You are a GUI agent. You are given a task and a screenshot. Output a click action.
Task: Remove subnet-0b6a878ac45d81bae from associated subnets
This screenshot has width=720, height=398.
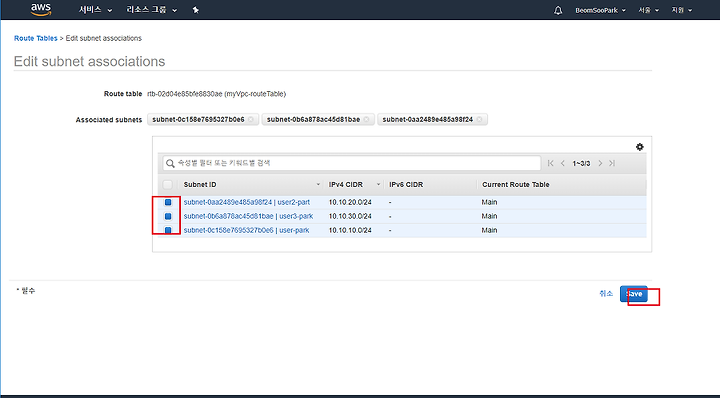coord(366,119)
